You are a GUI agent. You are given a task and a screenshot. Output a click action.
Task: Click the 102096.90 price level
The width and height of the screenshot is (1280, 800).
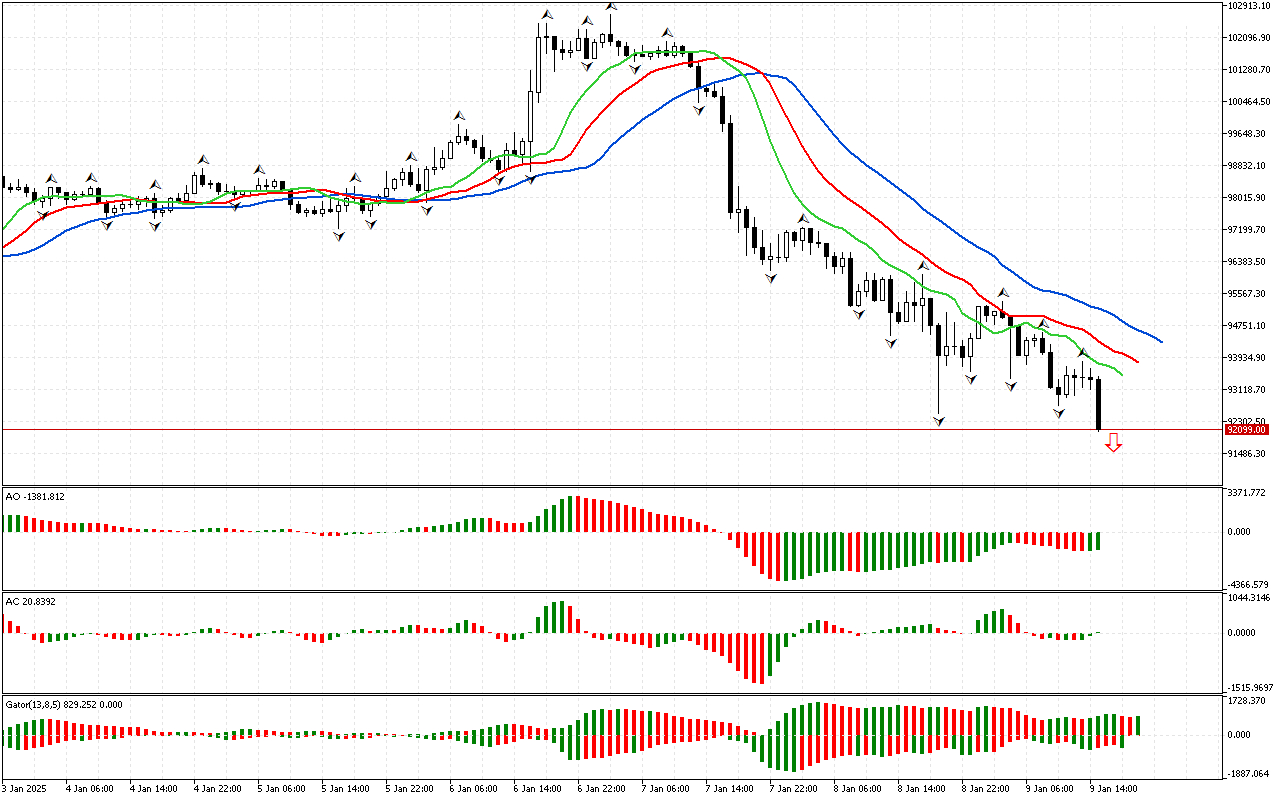1249,38
